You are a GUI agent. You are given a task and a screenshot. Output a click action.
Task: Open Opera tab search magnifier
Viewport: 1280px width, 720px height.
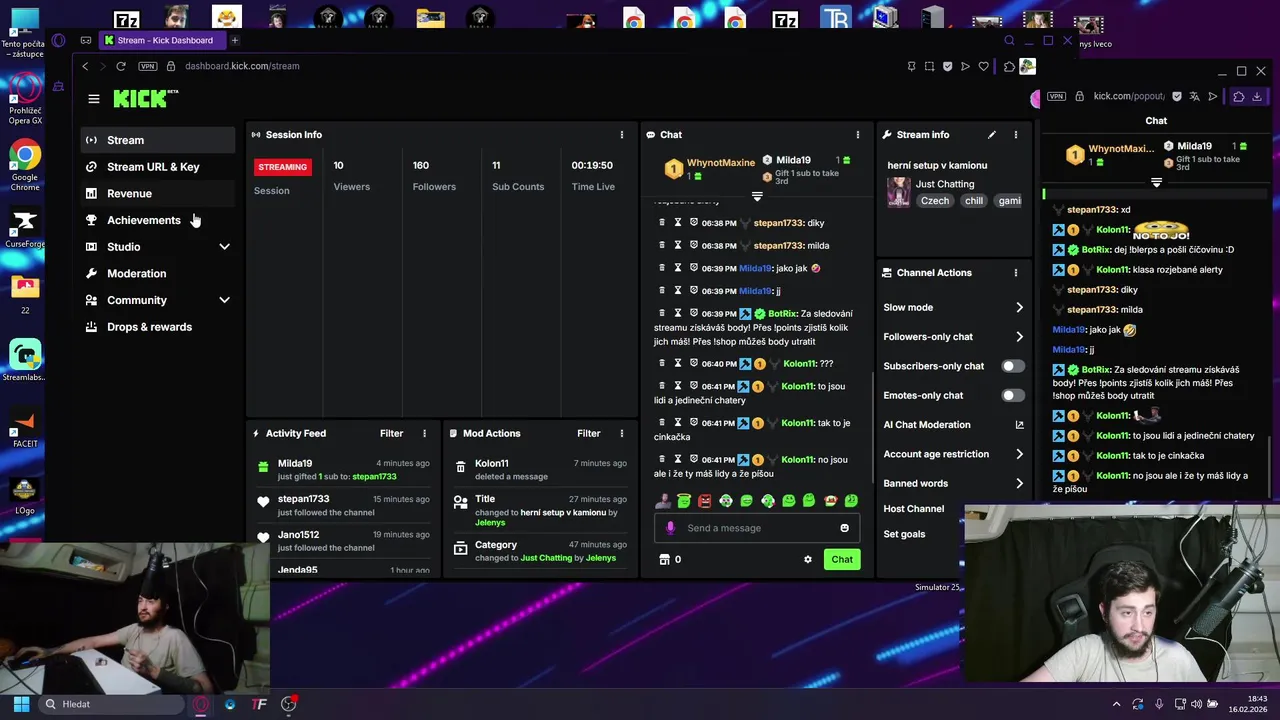(x=1009, y=41)
